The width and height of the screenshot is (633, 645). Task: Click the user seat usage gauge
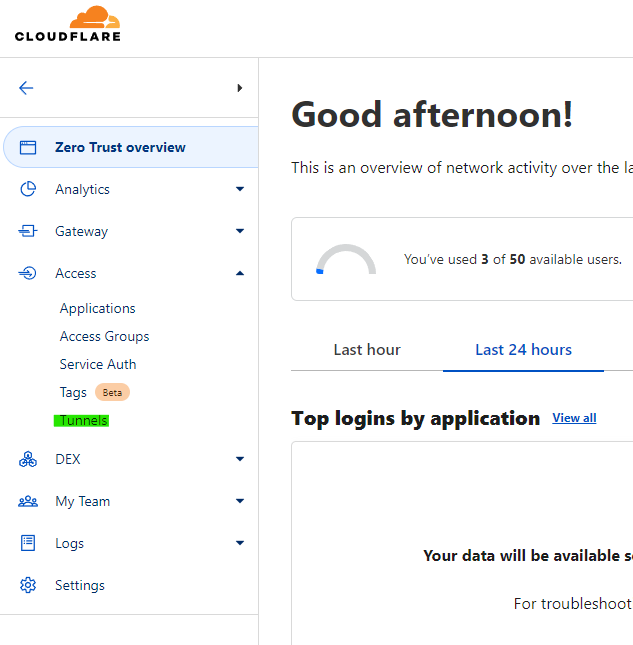pos(346,259)
